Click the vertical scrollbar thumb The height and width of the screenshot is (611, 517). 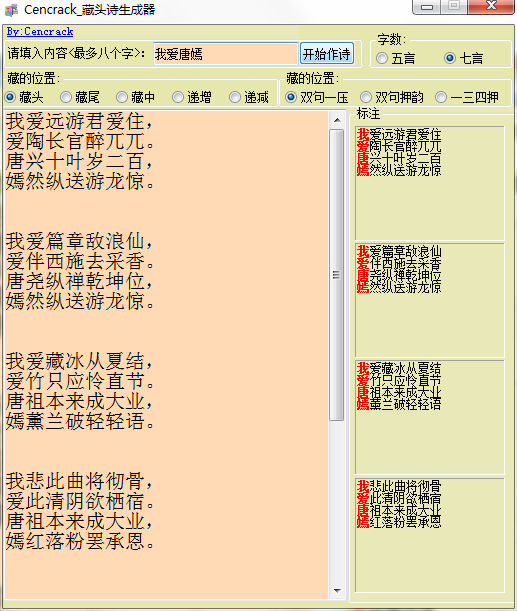click(x=337, y=275)
